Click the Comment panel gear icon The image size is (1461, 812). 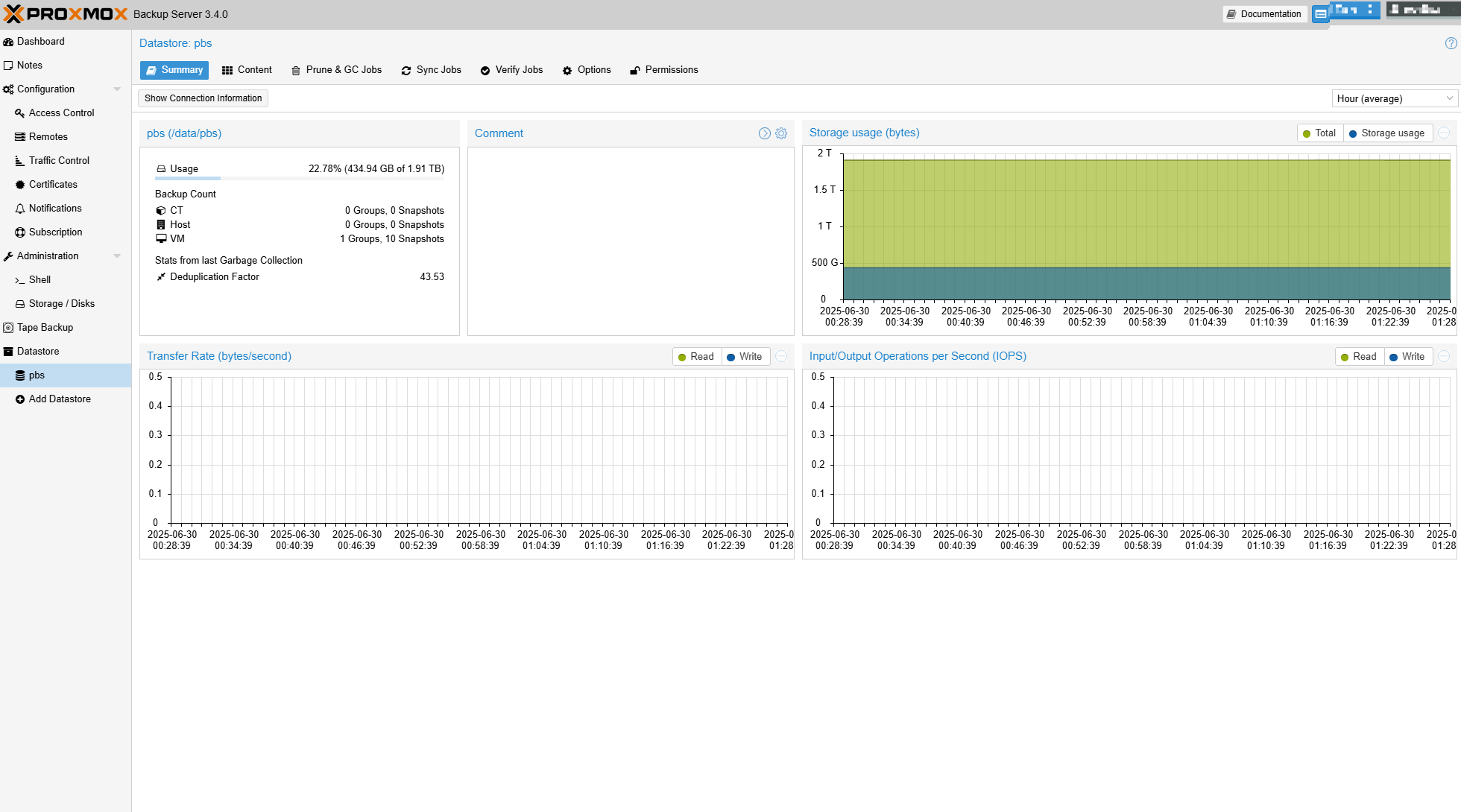[781, 133]
